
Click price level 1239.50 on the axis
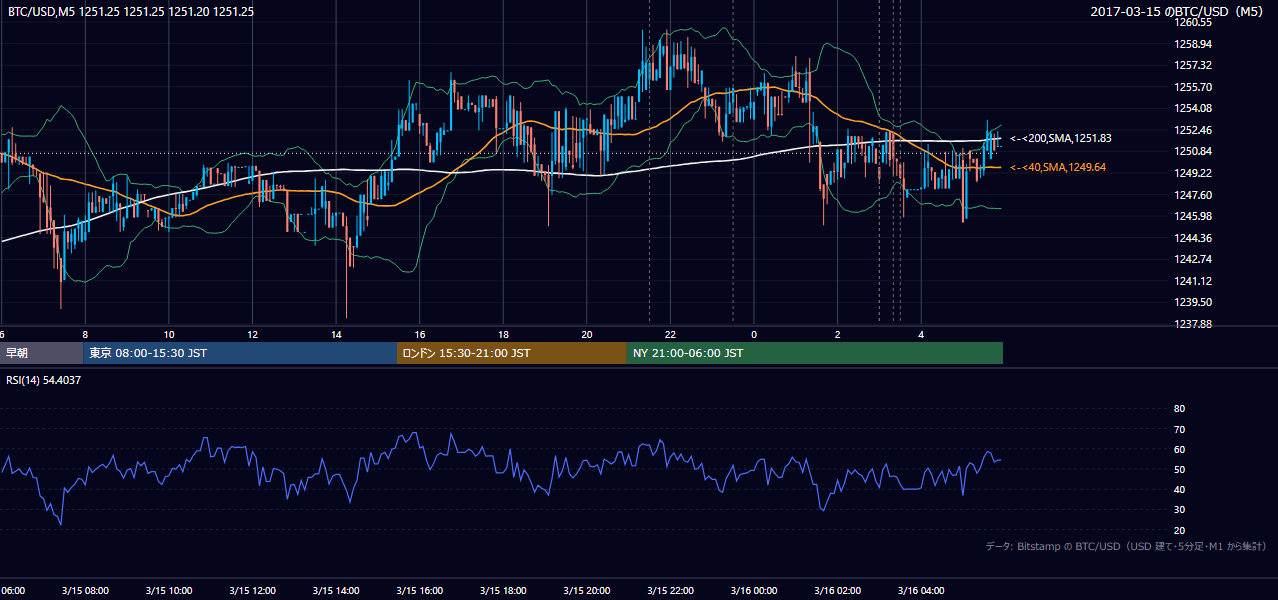(1194, 302)
